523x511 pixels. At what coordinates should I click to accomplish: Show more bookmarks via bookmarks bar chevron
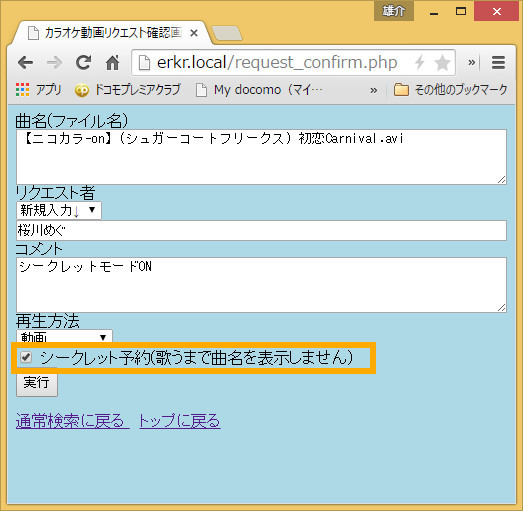pyautogui.click(x=374, y=90)
